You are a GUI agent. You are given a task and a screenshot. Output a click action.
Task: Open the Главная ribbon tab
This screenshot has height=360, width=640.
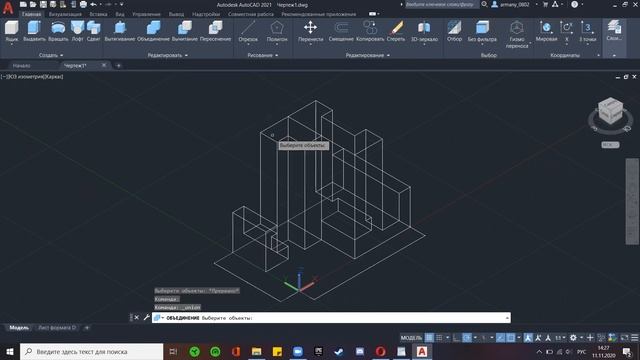click(x=31, y=14)
